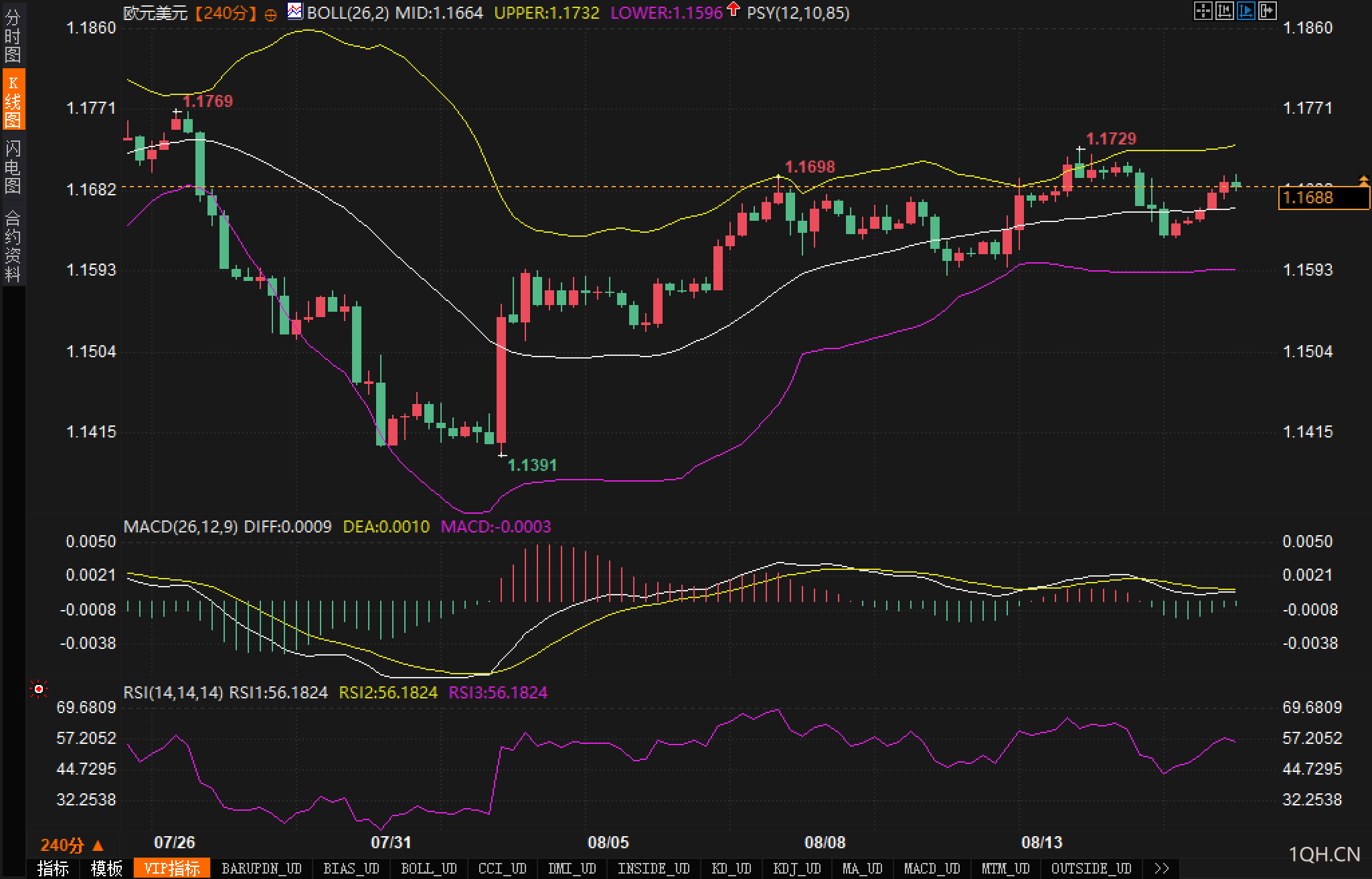This screenshot has height=879, width=1372.
Task: Click the crosshair cursor icon at top right
Action: [x=1203, y=11]
